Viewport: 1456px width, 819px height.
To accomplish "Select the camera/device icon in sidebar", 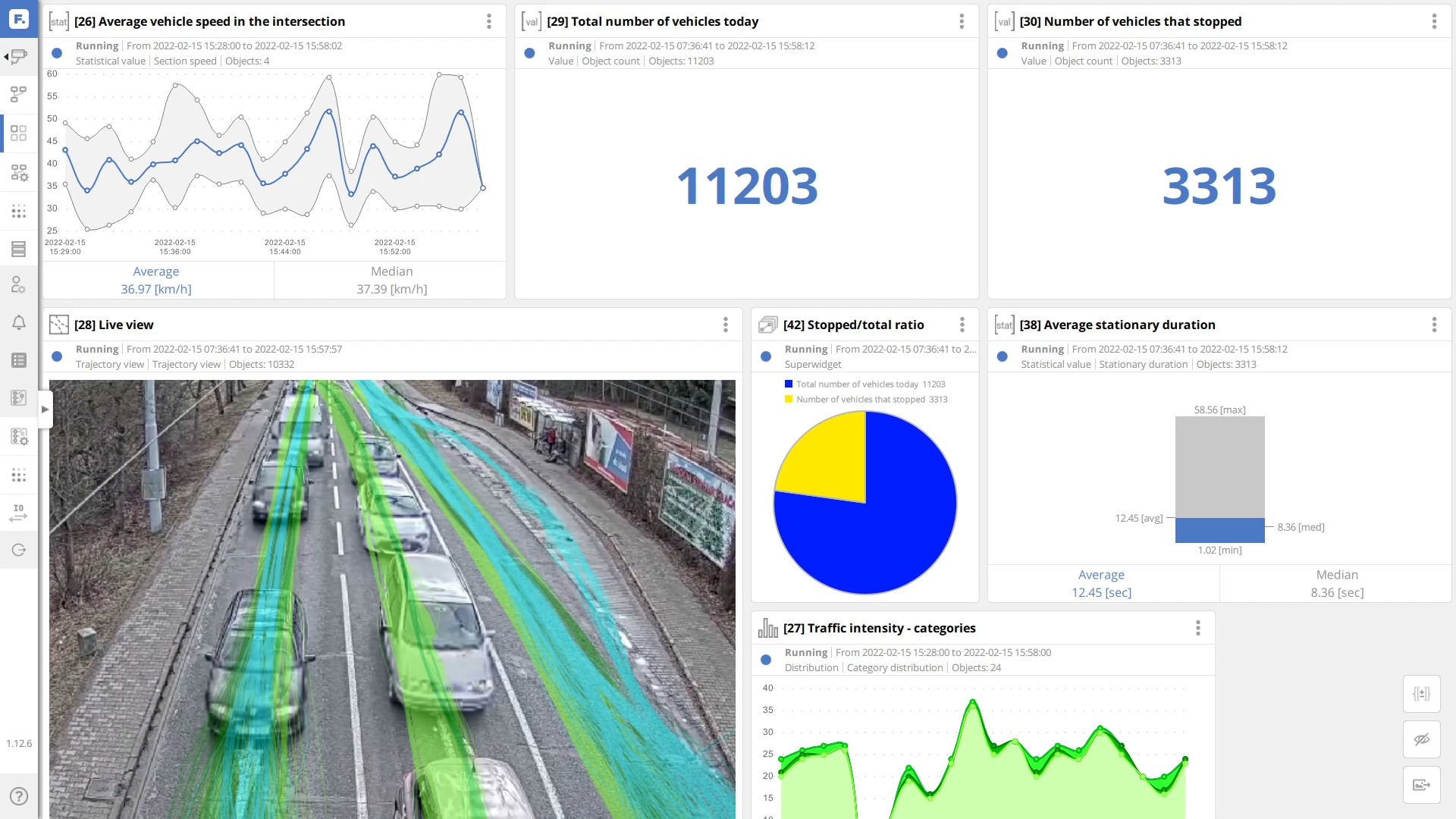I will coord(18,57).
